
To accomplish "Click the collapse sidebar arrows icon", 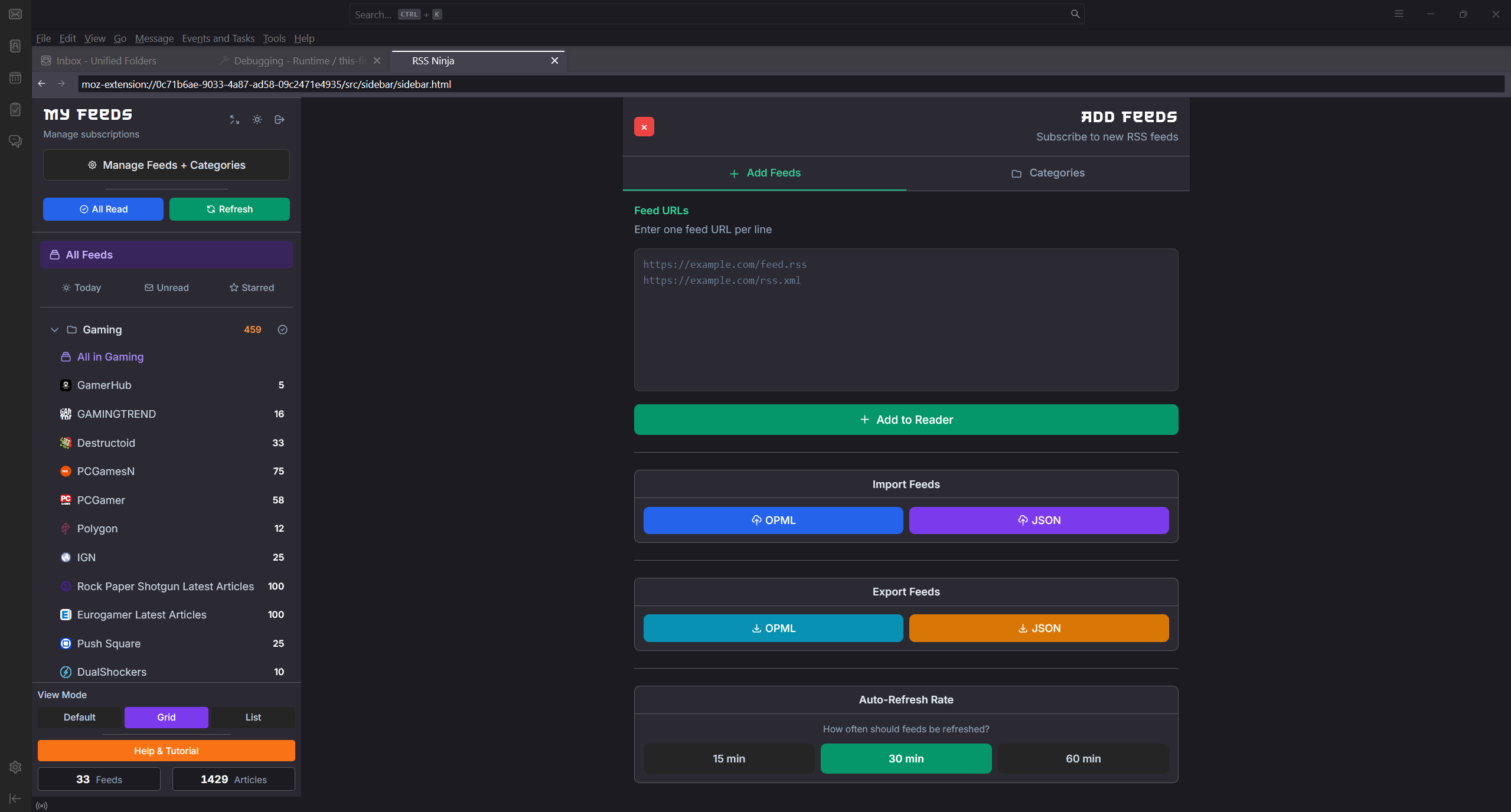I will (234, 120).
